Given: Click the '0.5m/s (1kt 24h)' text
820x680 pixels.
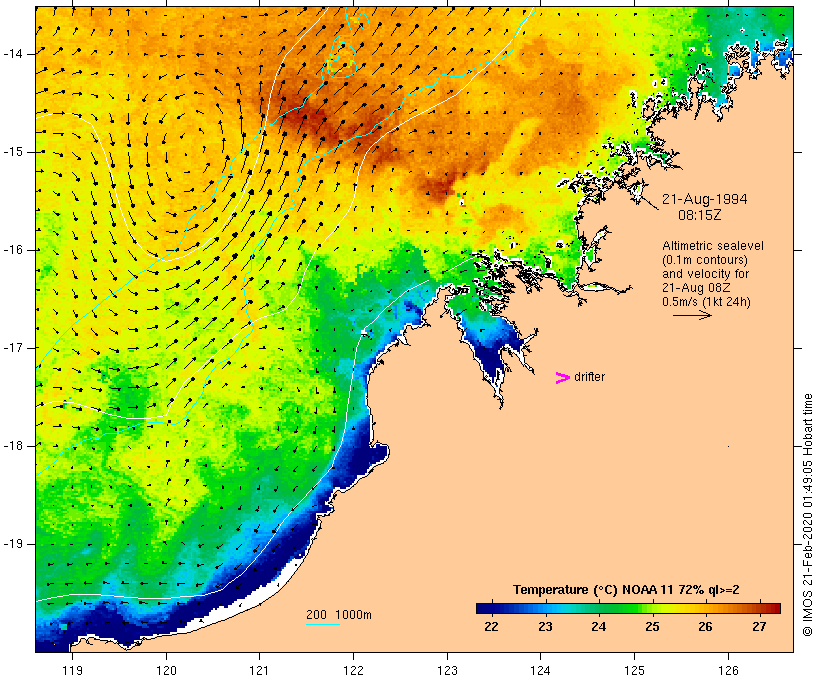Looking at the screenshot, I should 706,302.
